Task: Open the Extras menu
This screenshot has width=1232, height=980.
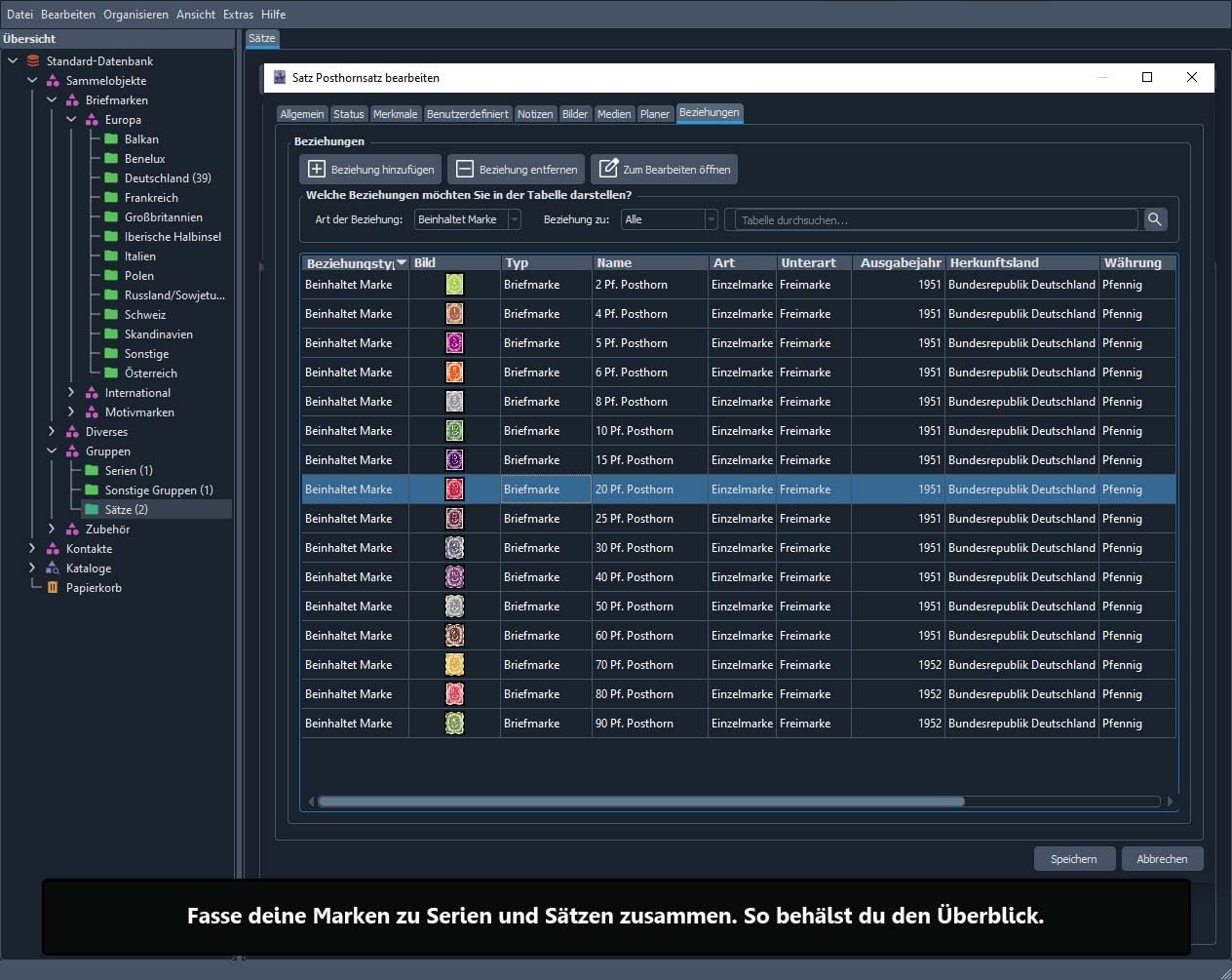Action: pos(238,14)
